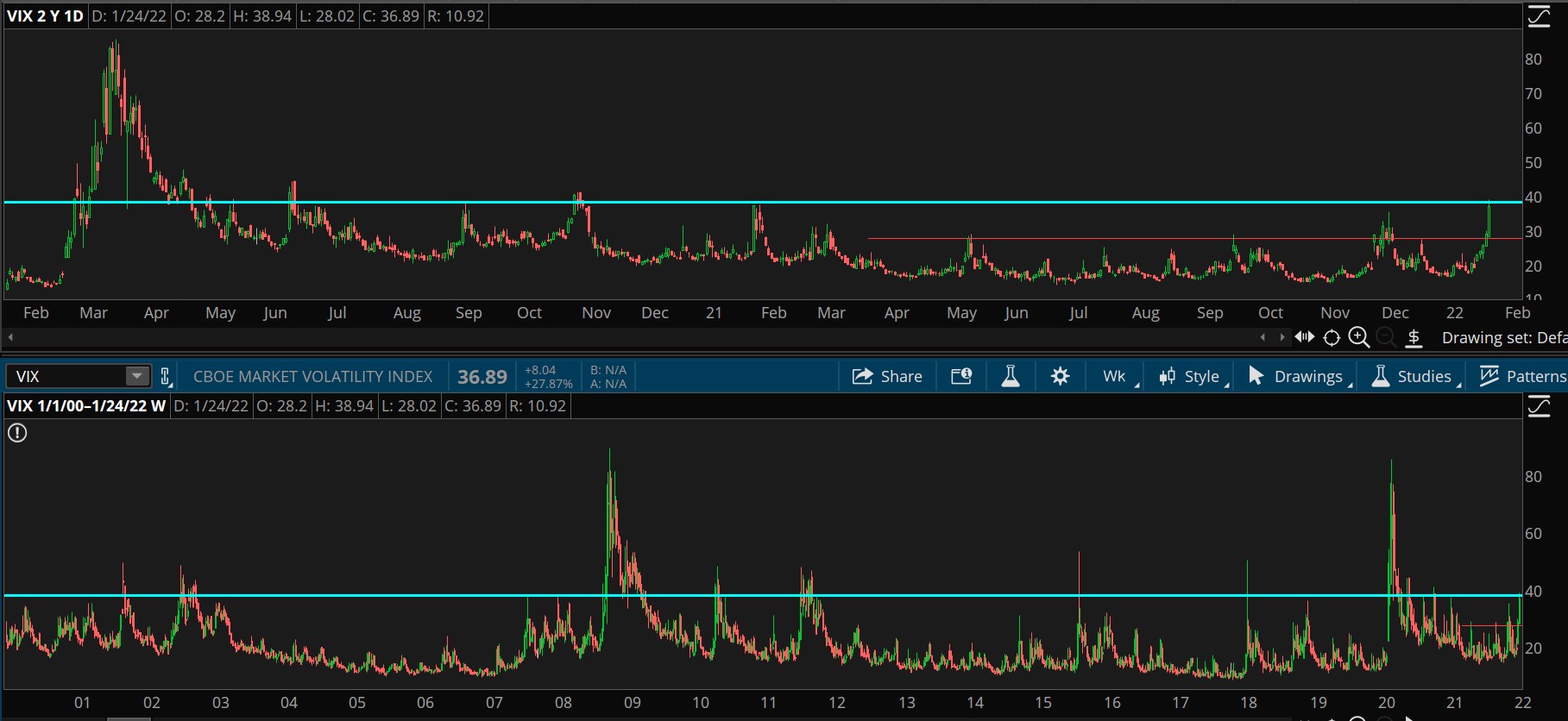The image size is (1568, 721).
Task: Click the 36.89 last price in toolbar
Action: tap(482, 377)
